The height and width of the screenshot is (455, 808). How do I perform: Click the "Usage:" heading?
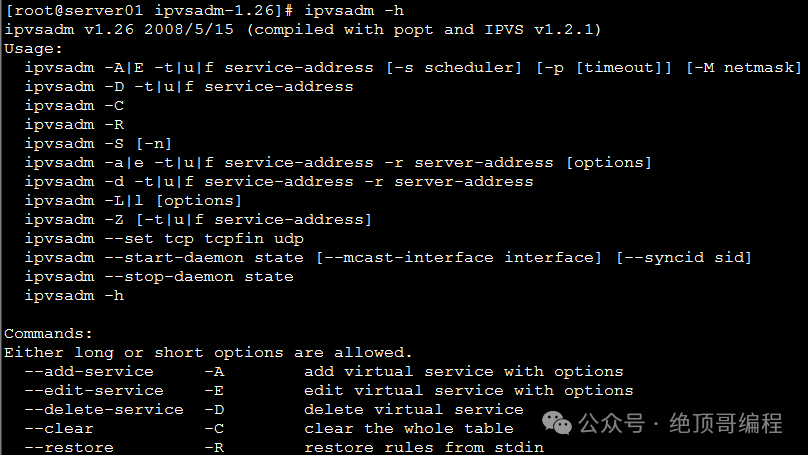[x=33, y=48]
